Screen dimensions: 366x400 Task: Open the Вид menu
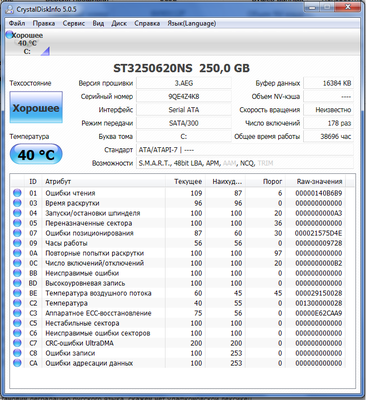pyautogui.click(x=98, y=23)
